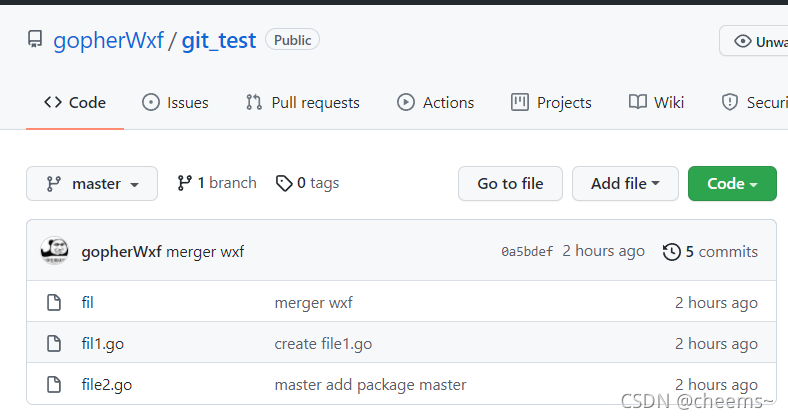Viewport: 788px width, 419px height.
Task: Open the fil1.go file
Action: click(x=103, y=343)
